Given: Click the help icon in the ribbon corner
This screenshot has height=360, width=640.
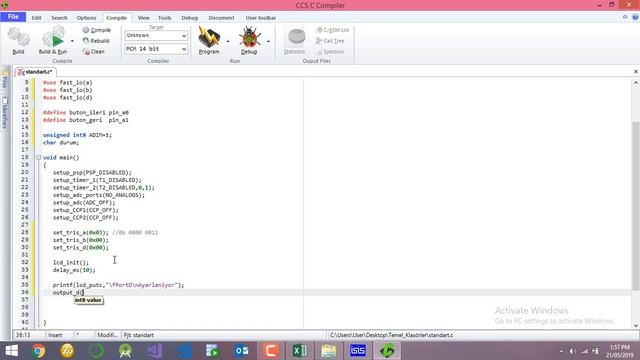Looking at the screenshot, I should [x=635, y=17].
